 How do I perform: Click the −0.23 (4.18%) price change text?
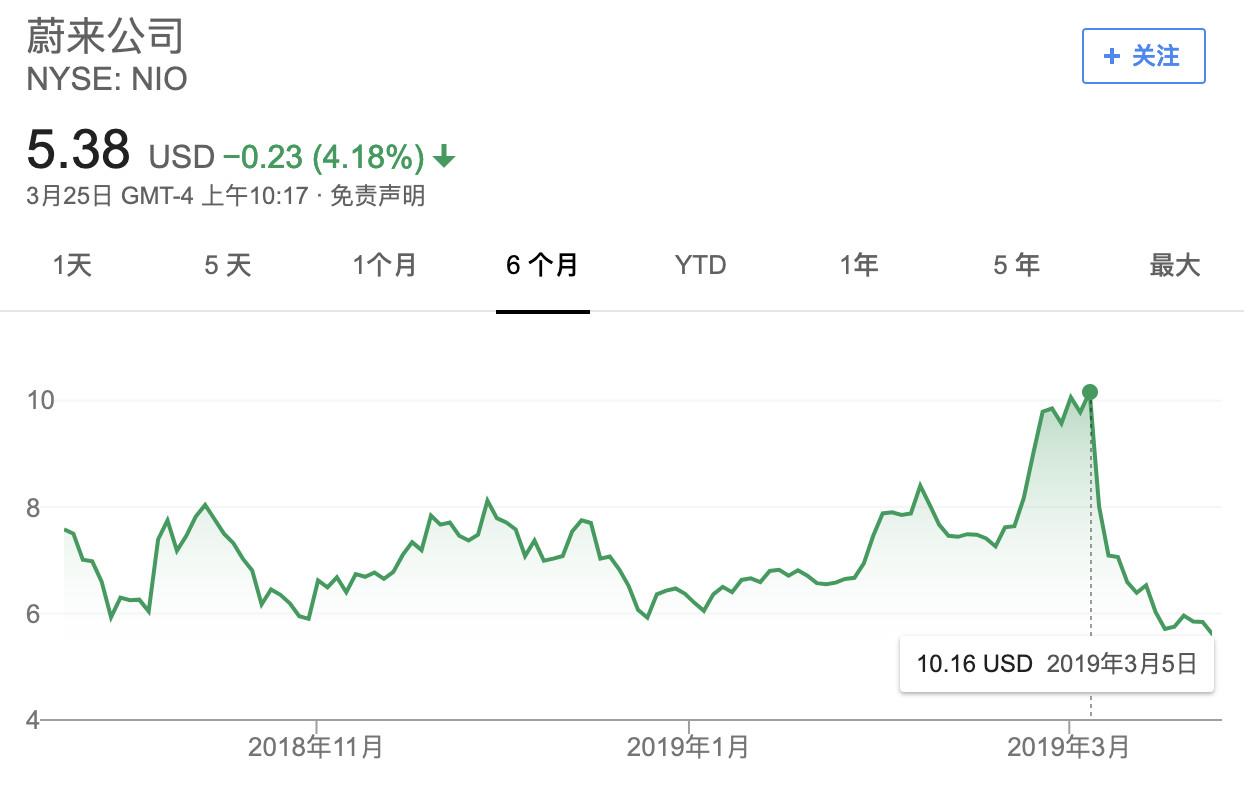[323, 157]
